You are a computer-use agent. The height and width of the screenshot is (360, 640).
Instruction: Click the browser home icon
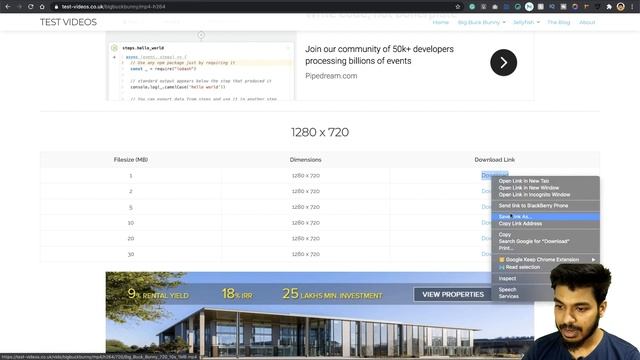tap(42, 7)
